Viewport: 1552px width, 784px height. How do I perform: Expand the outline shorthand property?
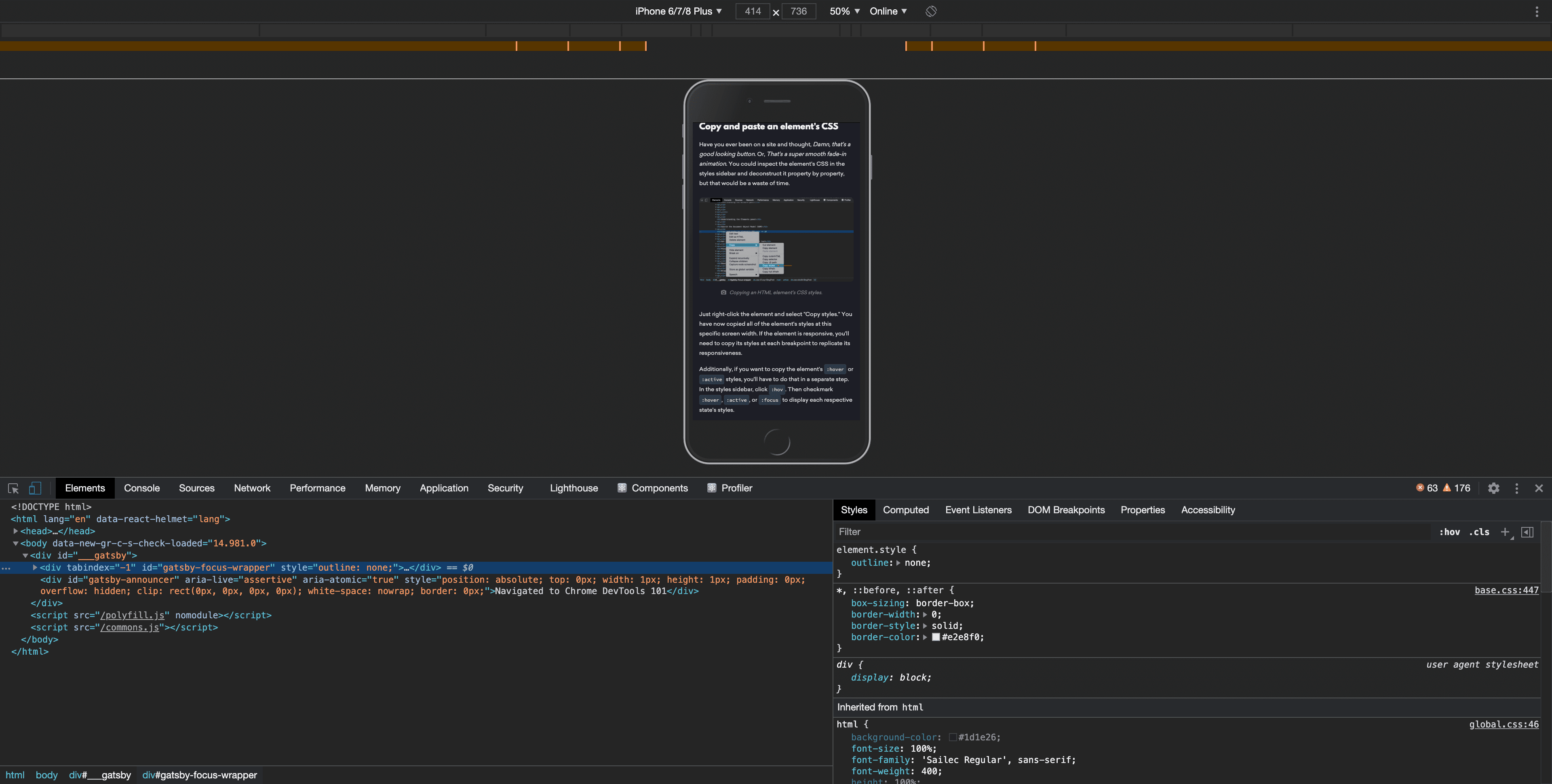tap(898, 563)
